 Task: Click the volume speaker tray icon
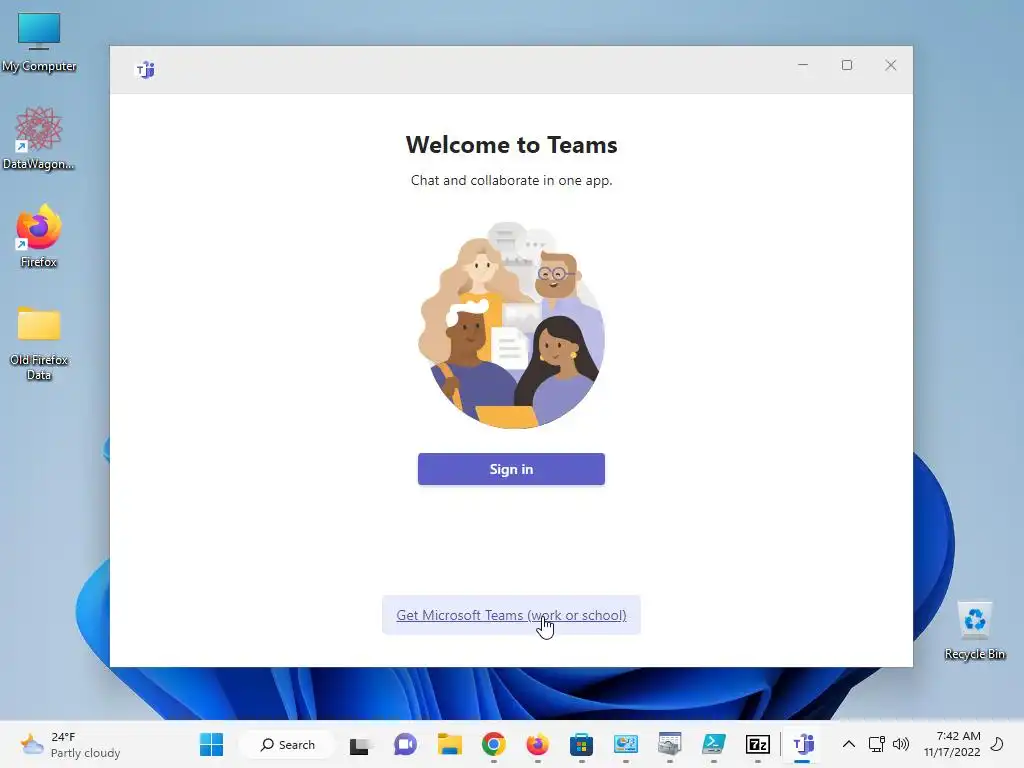901,744
